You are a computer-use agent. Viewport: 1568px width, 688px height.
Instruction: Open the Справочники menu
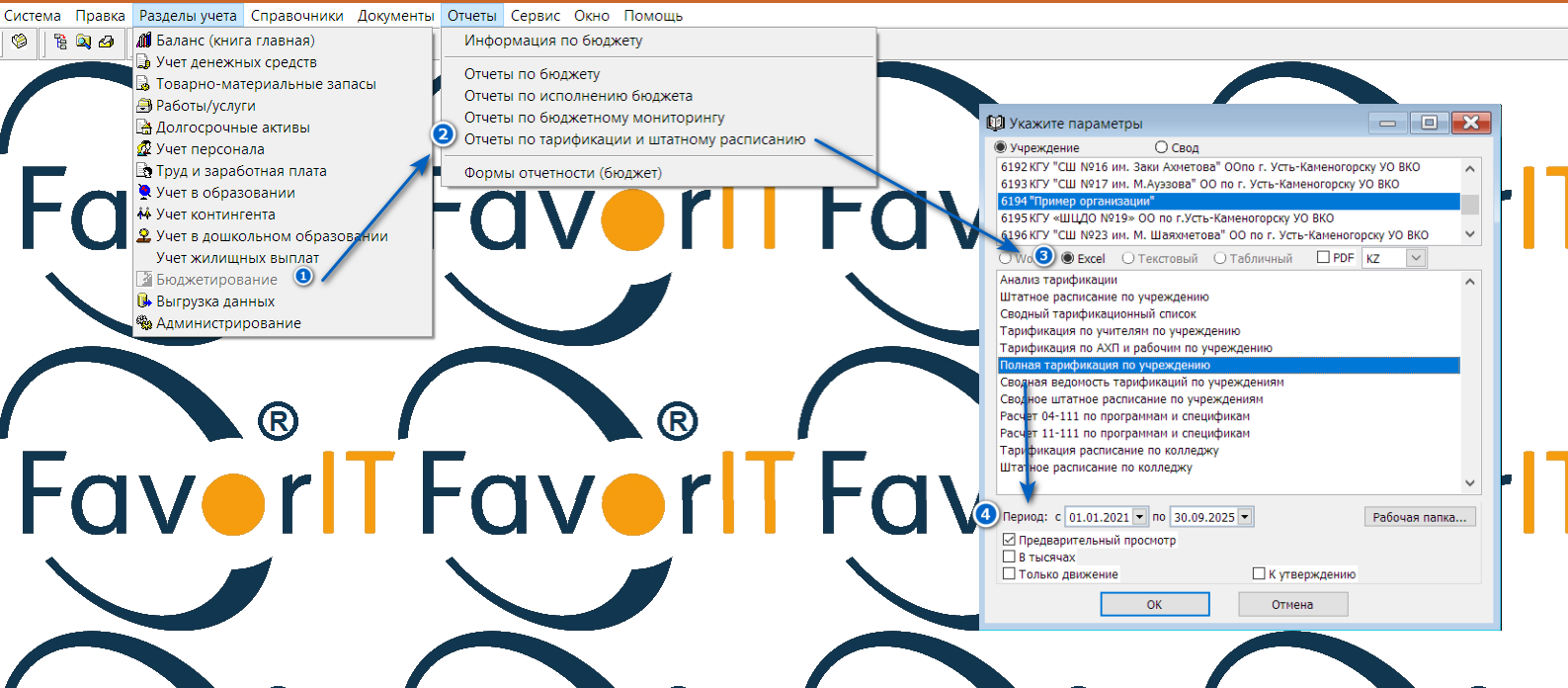296,16
